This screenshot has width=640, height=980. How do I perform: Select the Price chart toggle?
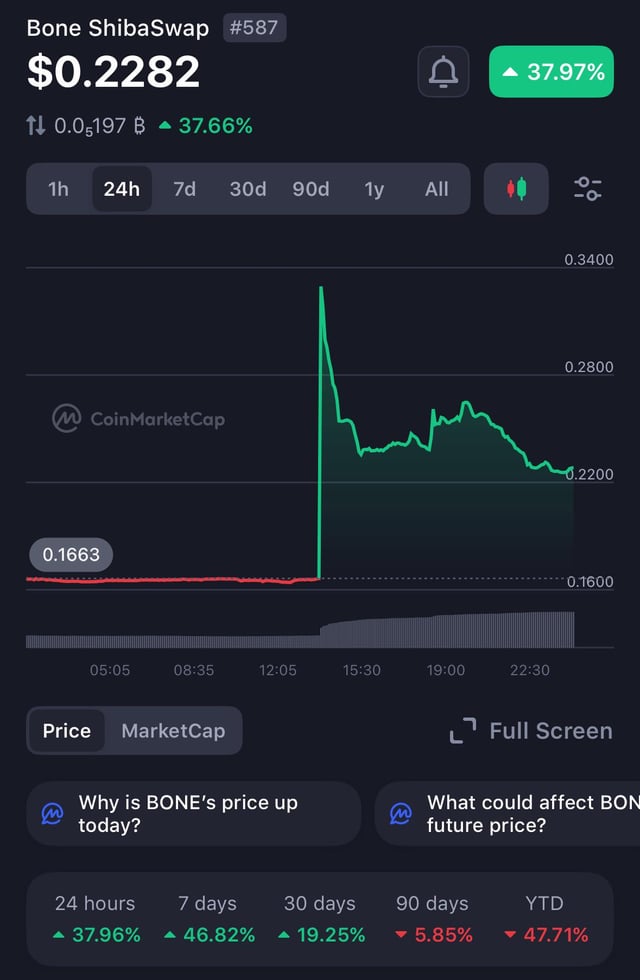(x=67, y=731)
